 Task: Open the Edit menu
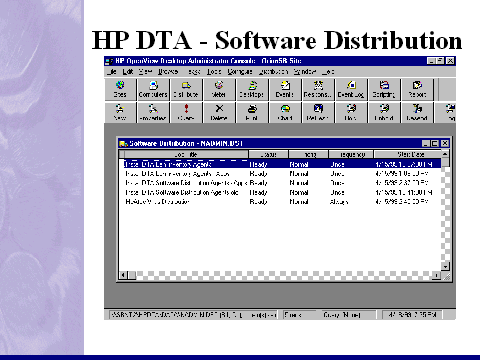click(128, 72)
